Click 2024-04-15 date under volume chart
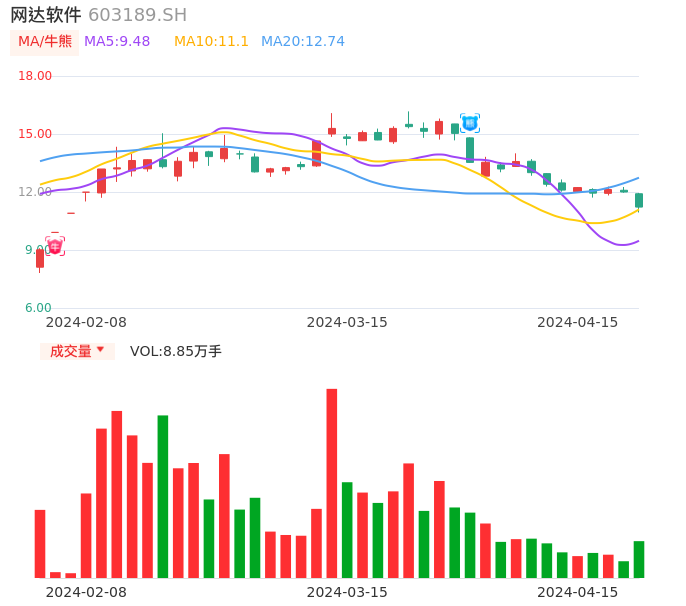This screenshot has height=606, width=686. click(x=578, y=592)
